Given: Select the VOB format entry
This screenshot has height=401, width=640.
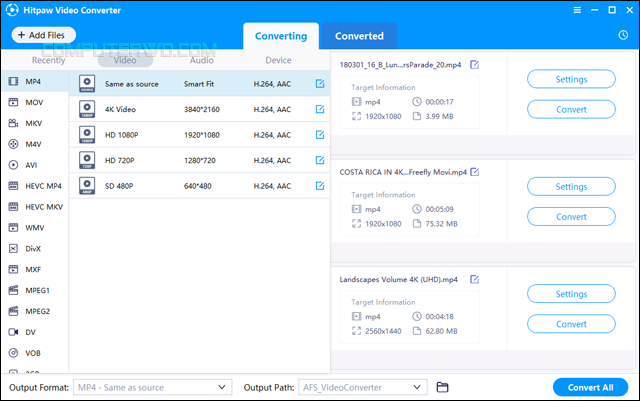Looking at the screenshot, I should 34,353.
